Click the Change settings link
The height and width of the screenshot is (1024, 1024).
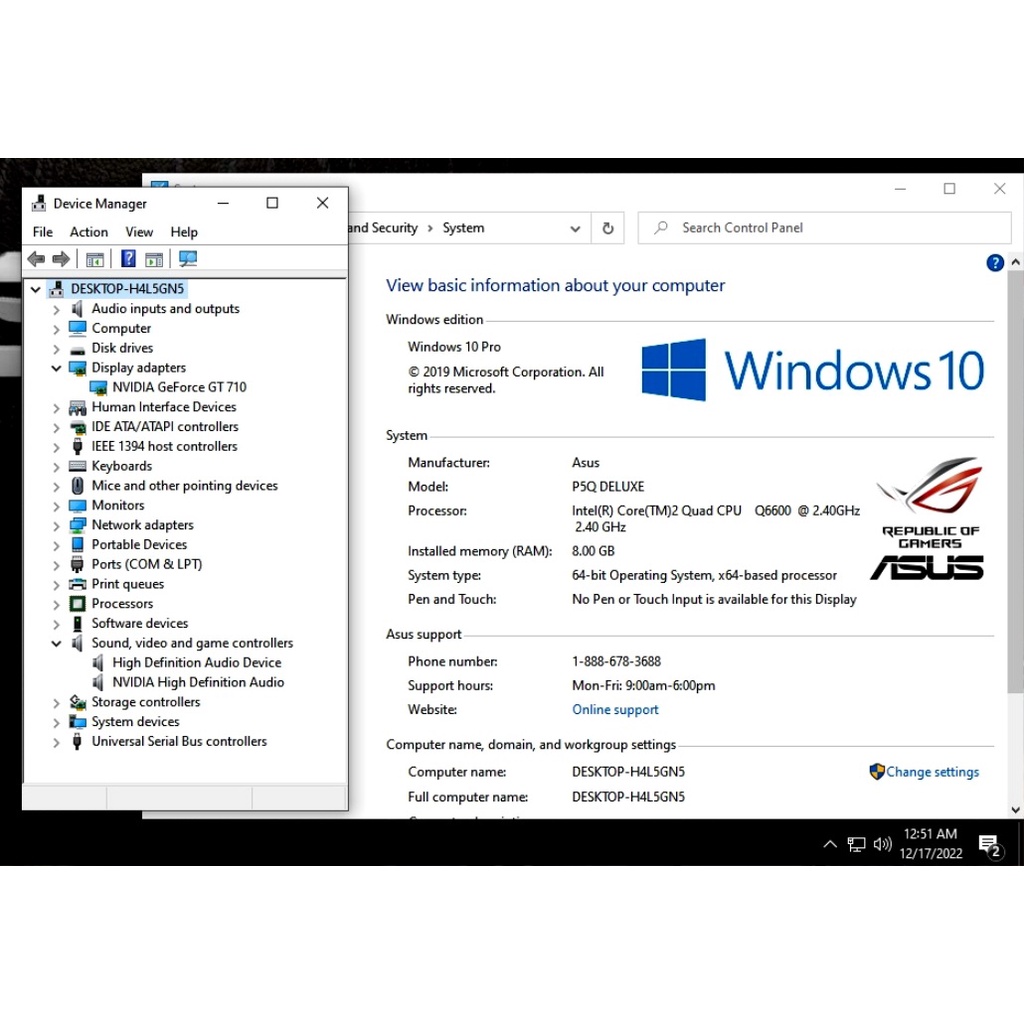click(x=932, y=772)
